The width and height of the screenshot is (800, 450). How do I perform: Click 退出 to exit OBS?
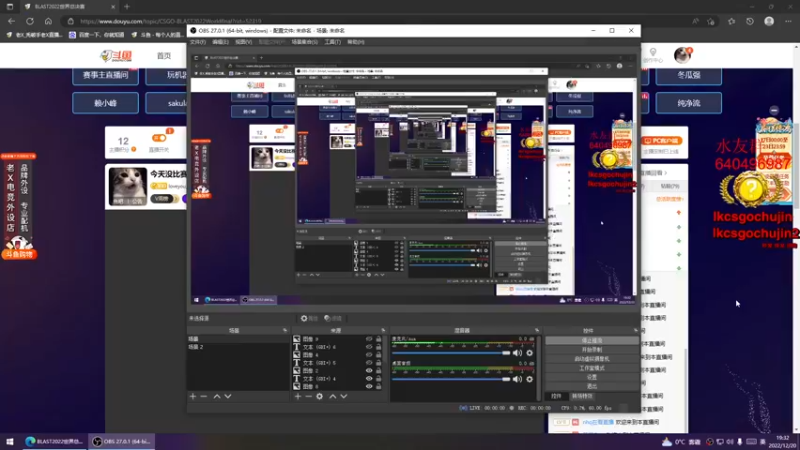[x=592, y=386]
